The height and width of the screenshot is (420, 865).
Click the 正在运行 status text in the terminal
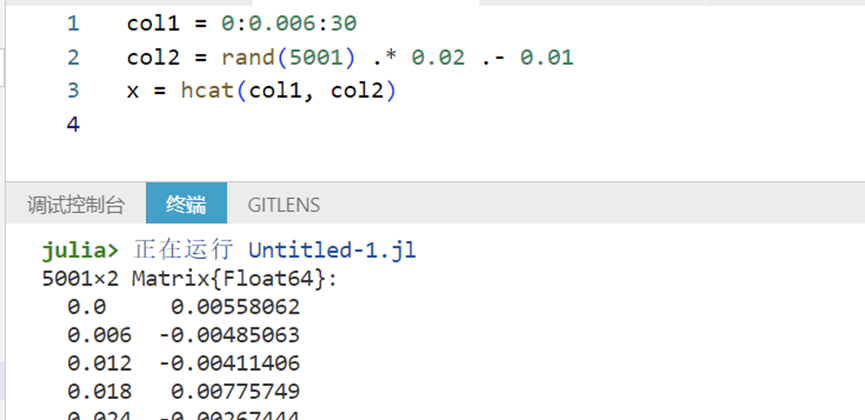[183, 251]
